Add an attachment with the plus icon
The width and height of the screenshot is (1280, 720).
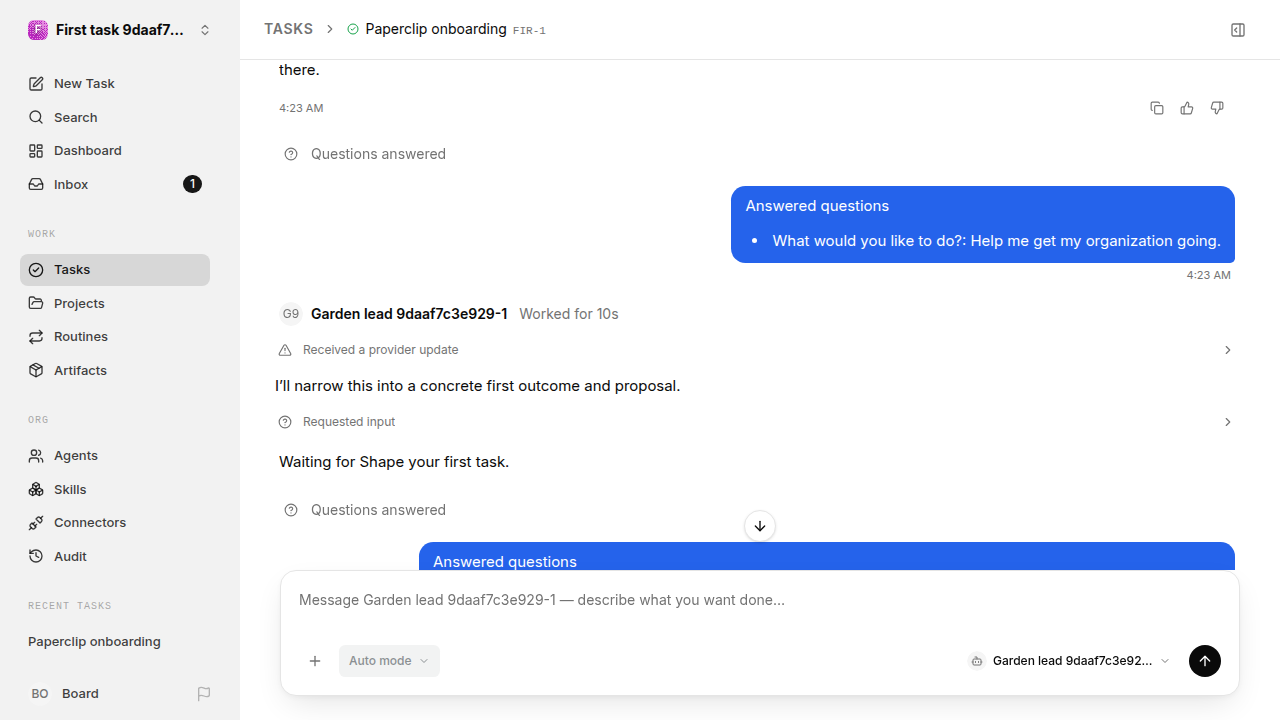click(x=315, y=661)
